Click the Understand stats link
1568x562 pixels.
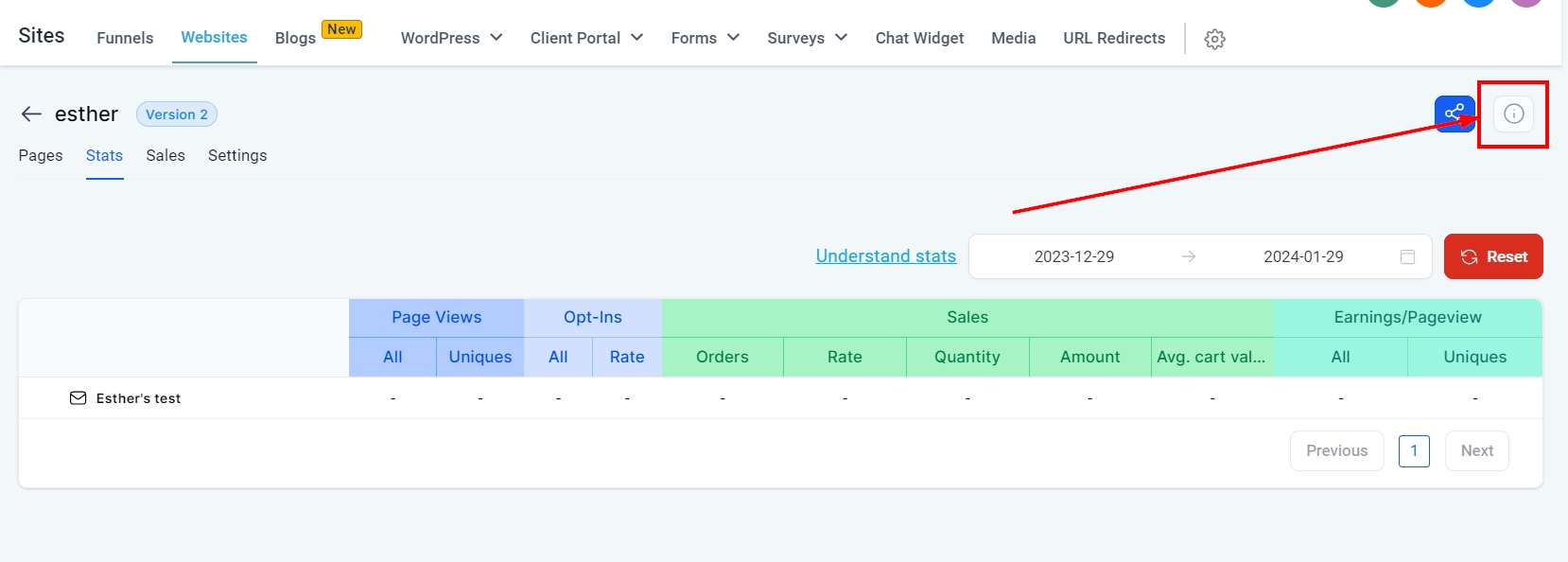click(885, 256)
